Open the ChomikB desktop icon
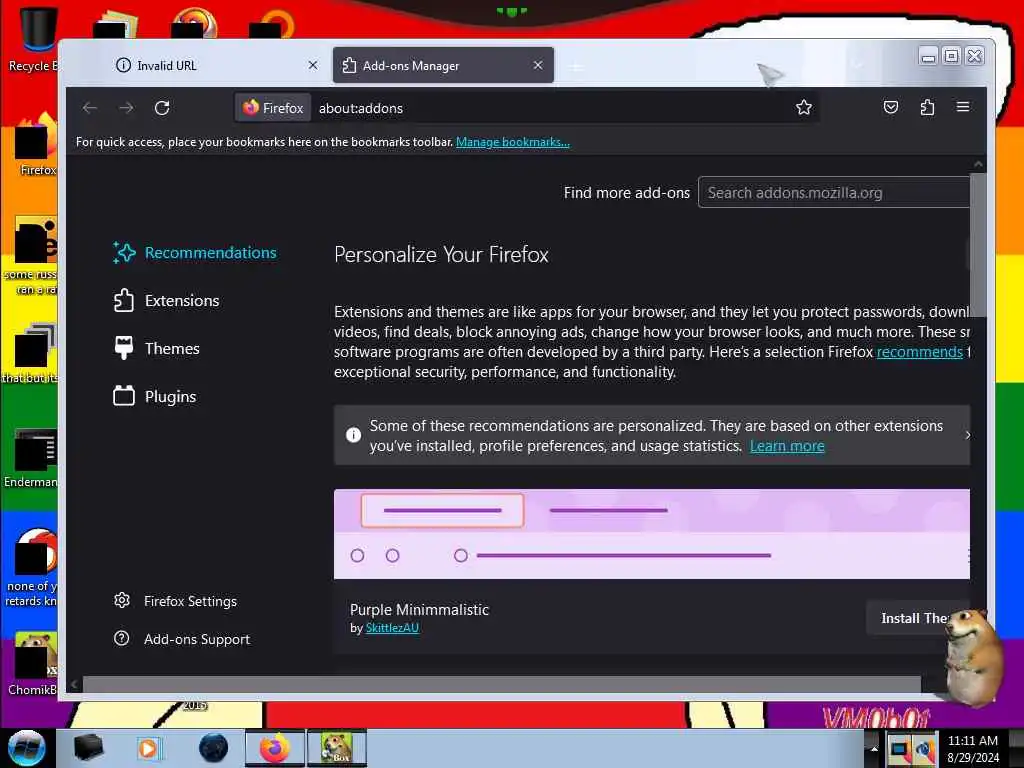The width and height of the screenshot is (1024, 768). point(33,663)
